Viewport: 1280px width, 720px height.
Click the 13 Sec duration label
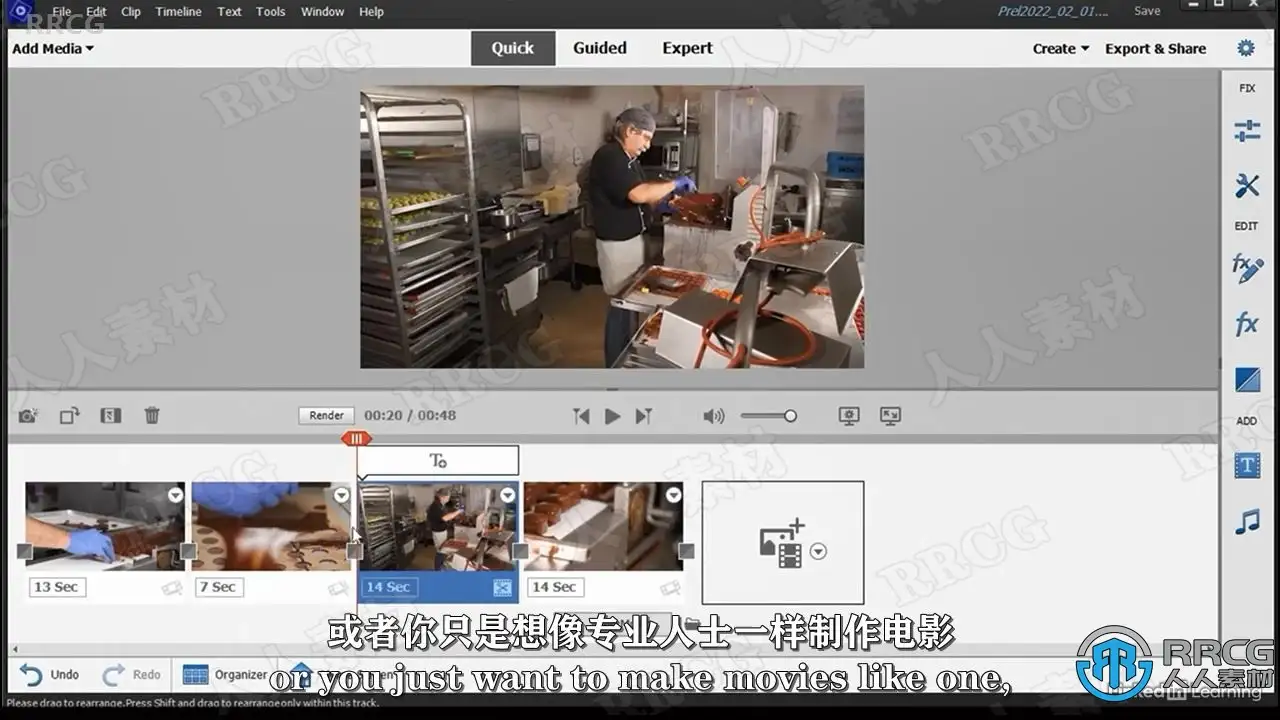[x=57, y=587]
